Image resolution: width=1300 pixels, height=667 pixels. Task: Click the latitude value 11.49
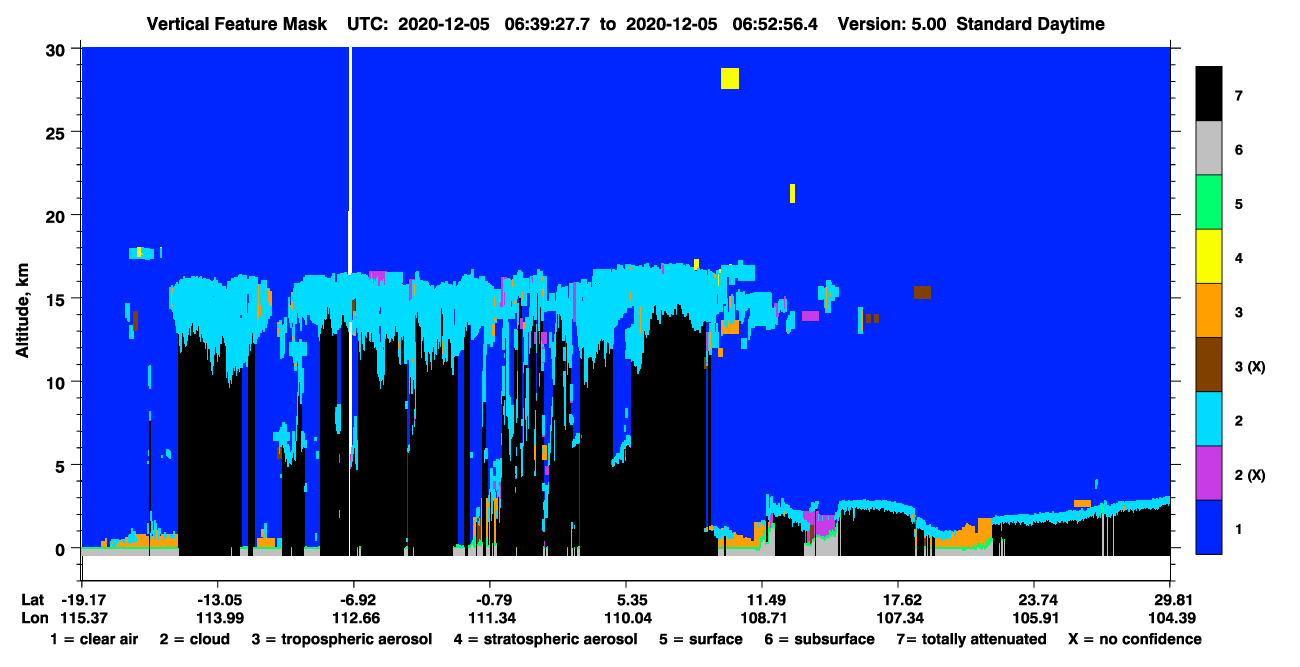coord(766,600)
